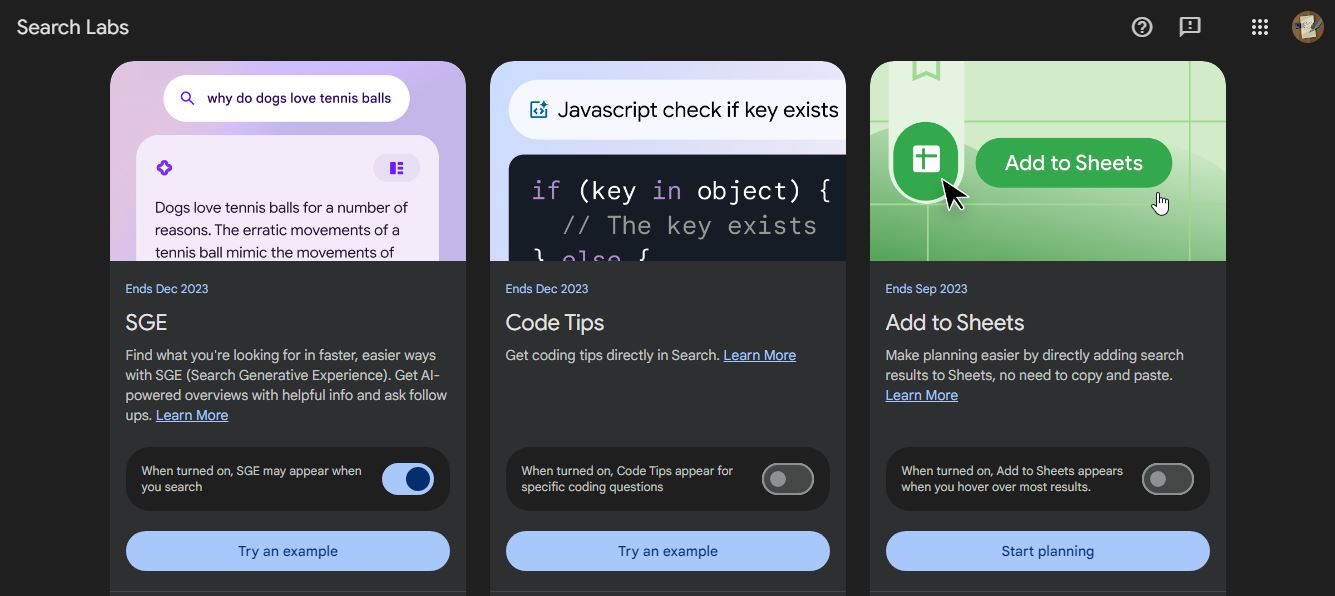Click the SGE sparkle diamond icon in the preview
1335x596 pixels.
click(165, 168)
